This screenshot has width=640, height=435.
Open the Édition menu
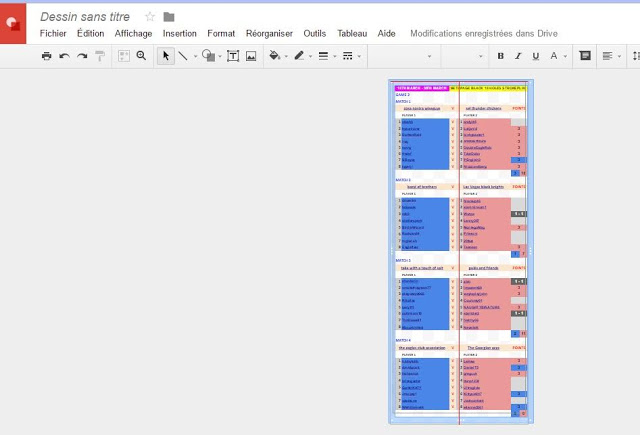point(91,33)
